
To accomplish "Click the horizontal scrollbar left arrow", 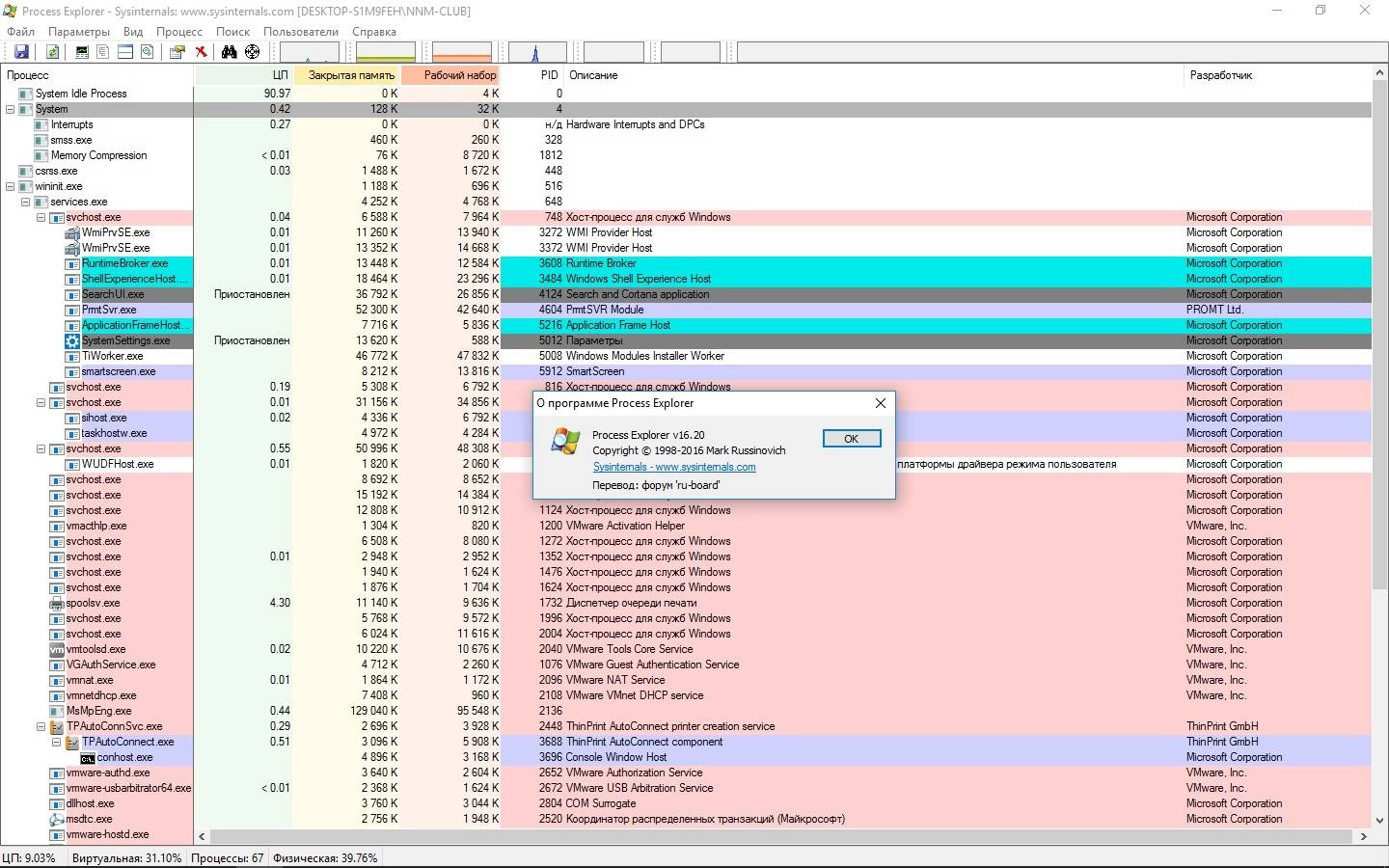I will [x=202, y=836].
